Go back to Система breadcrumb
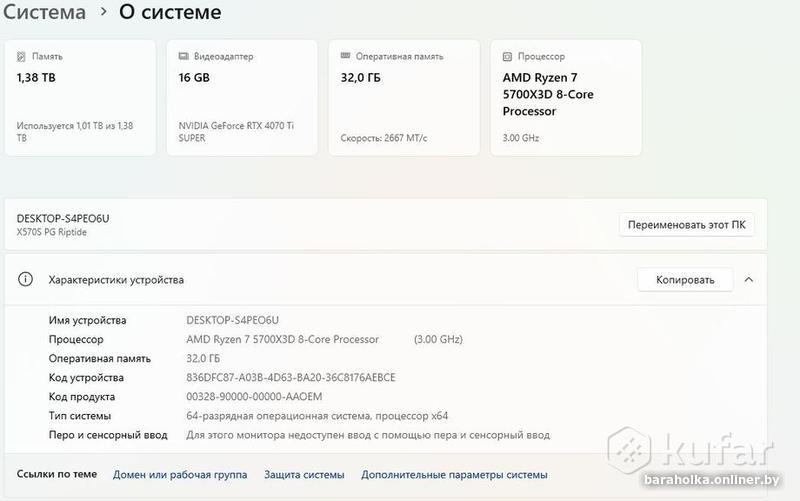 [x=43, y=13]
